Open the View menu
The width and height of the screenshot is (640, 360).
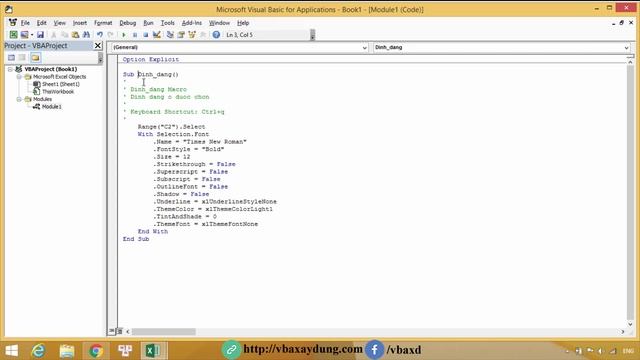[60, 23]
